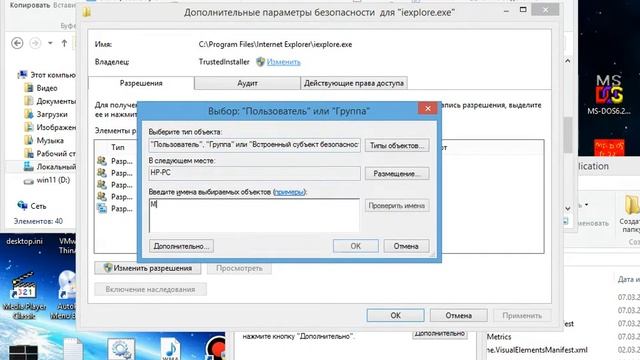Select 'Этот компьютер' in navigation pane
Screen dimensions: 640x360
pyautogui.click(x=47, y=75)
